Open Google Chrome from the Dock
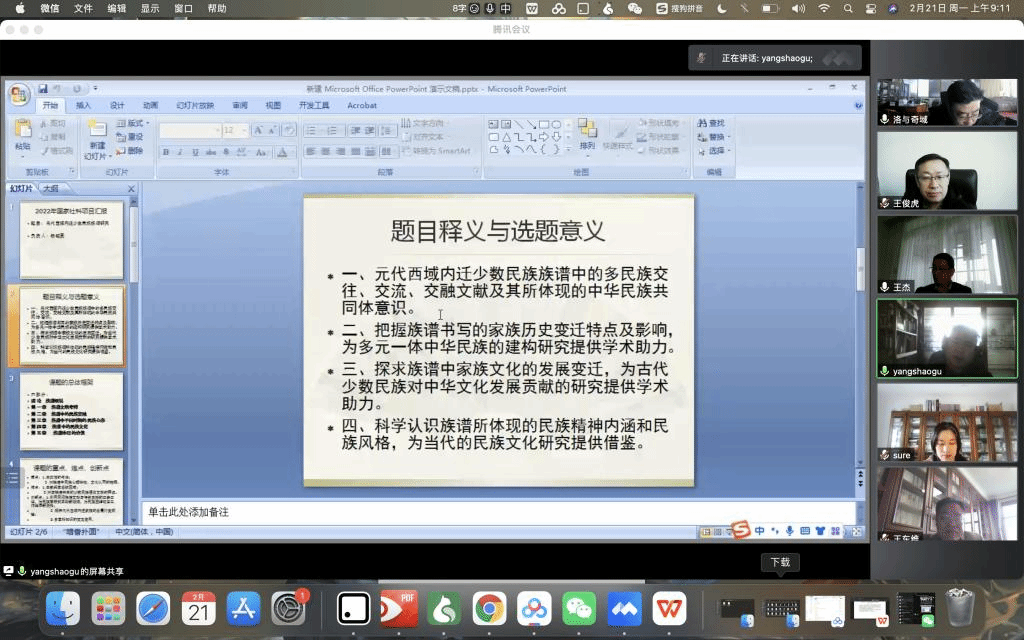The image size is (1024, 640). tap(489, 607)
